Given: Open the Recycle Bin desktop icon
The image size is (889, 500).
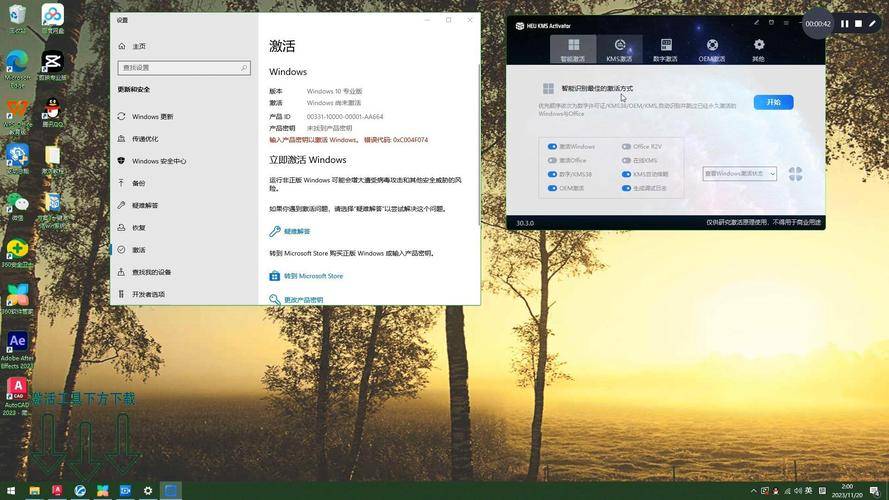Looking at the screenshot, I should [17, 19].
